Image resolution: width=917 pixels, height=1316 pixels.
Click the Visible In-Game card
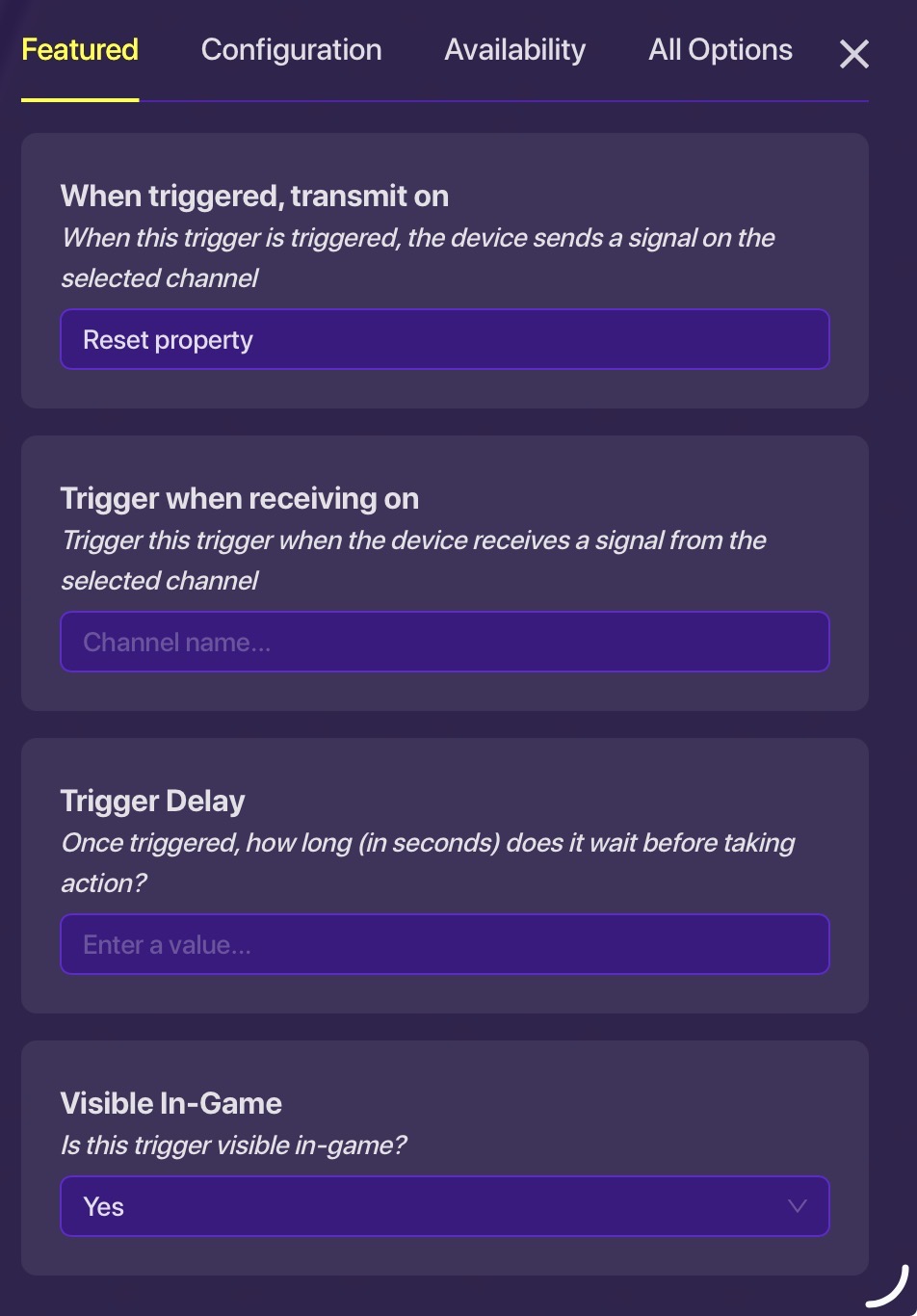tap(445, 1156)
